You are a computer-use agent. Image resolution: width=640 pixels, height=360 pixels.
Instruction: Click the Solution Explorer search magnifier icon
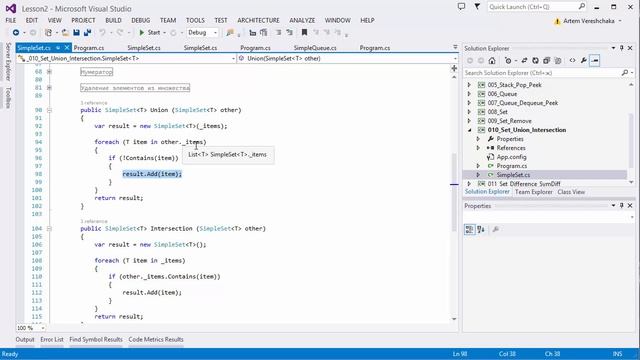coord(624,73)
